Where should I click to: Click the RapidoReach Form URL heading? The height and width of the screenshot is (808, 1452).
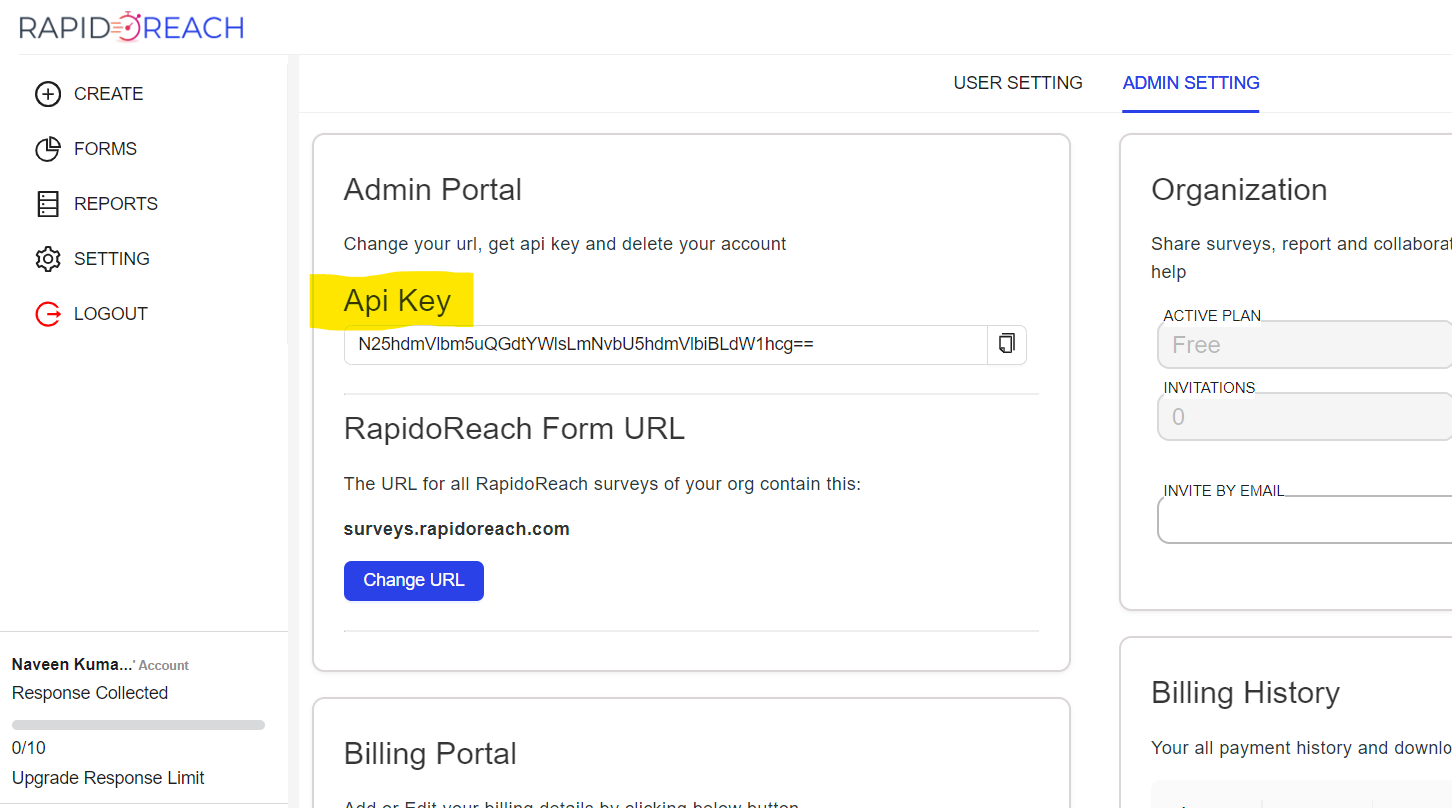coord(514,429)
